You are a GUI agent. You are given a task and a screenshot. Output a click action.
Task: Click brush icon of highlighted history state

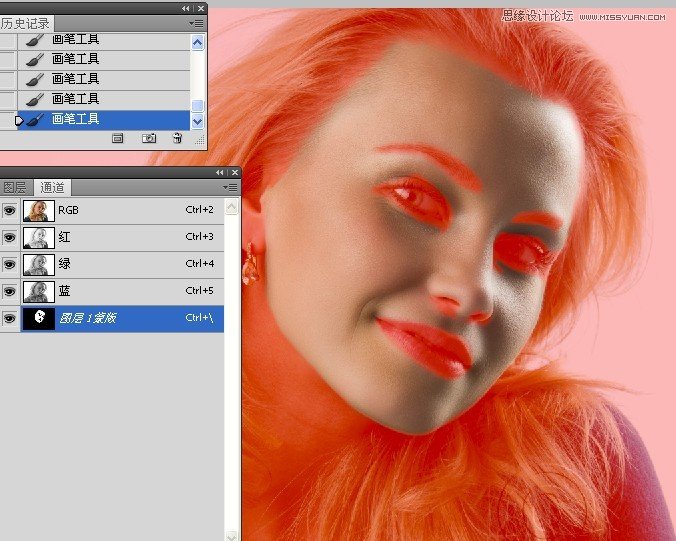(35, 119)
